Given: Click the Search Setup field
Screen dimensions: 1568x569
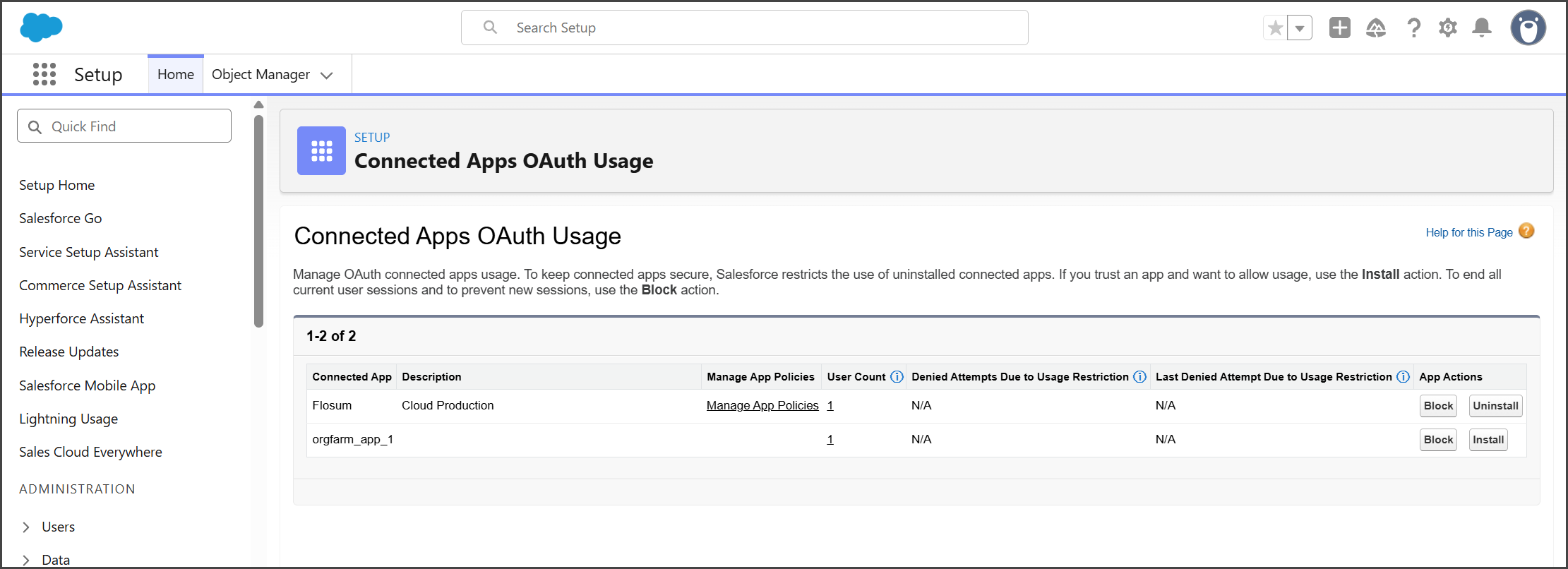Looking at the screenshot, I should (744, 28).
